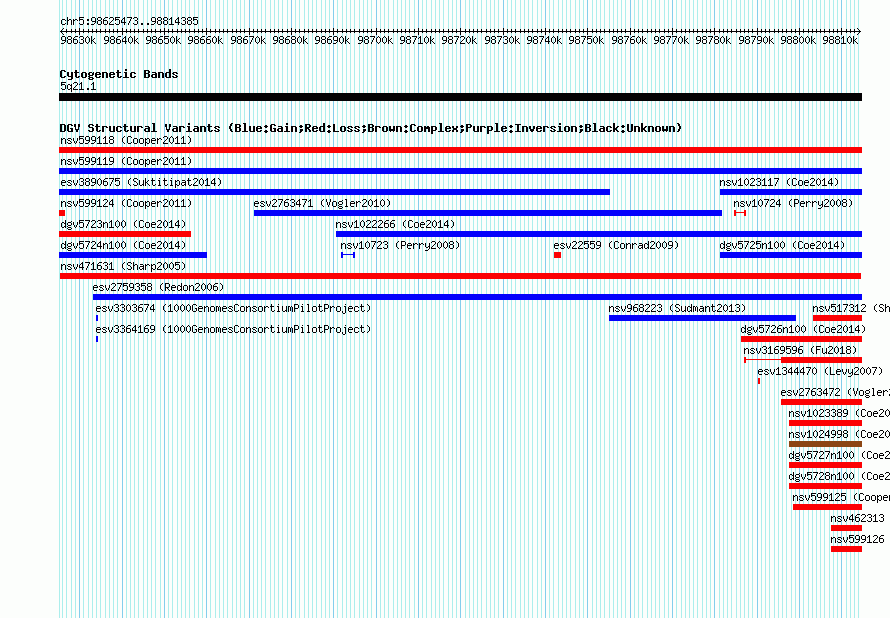Open nsv599125 variant label

point(841,497)
